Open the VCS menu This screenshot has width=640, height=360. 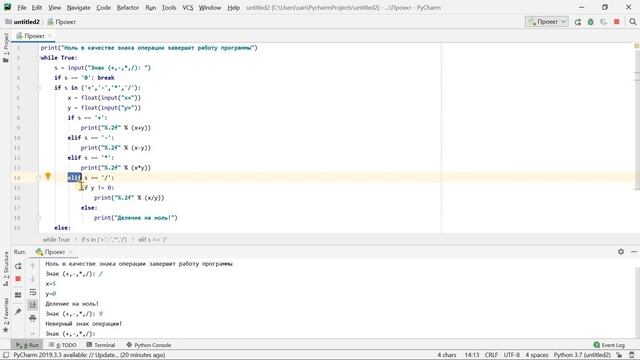click(188, 7)
